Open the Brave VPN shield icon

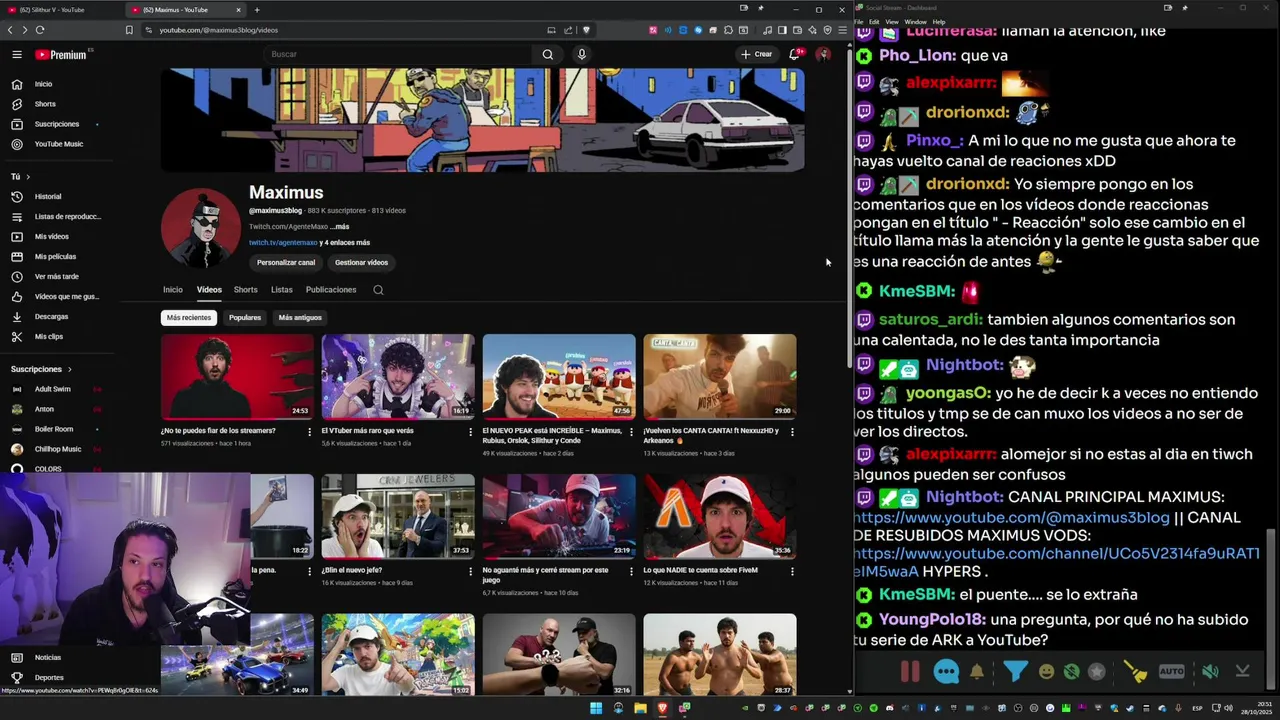point(827,30)
